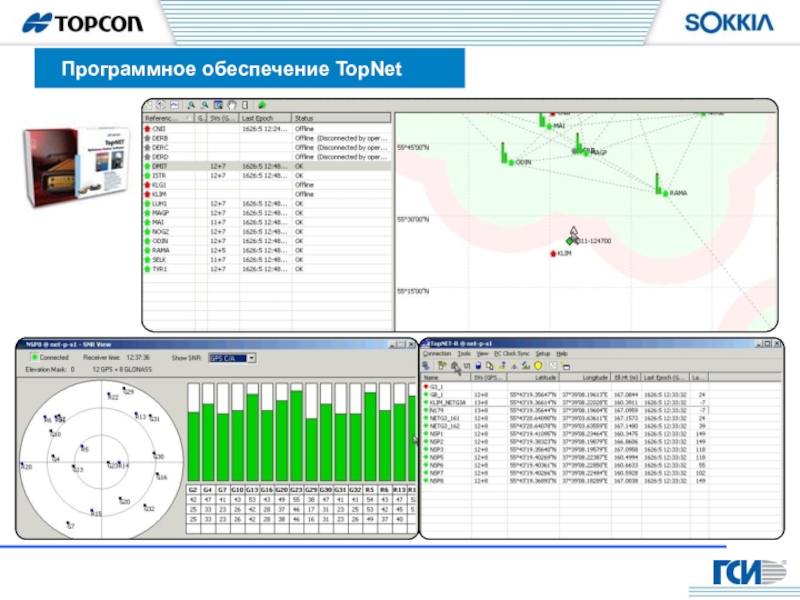800x600 pixels.
Task: Open the PC Clock Sync menu
Action: (x=511, y=354)
